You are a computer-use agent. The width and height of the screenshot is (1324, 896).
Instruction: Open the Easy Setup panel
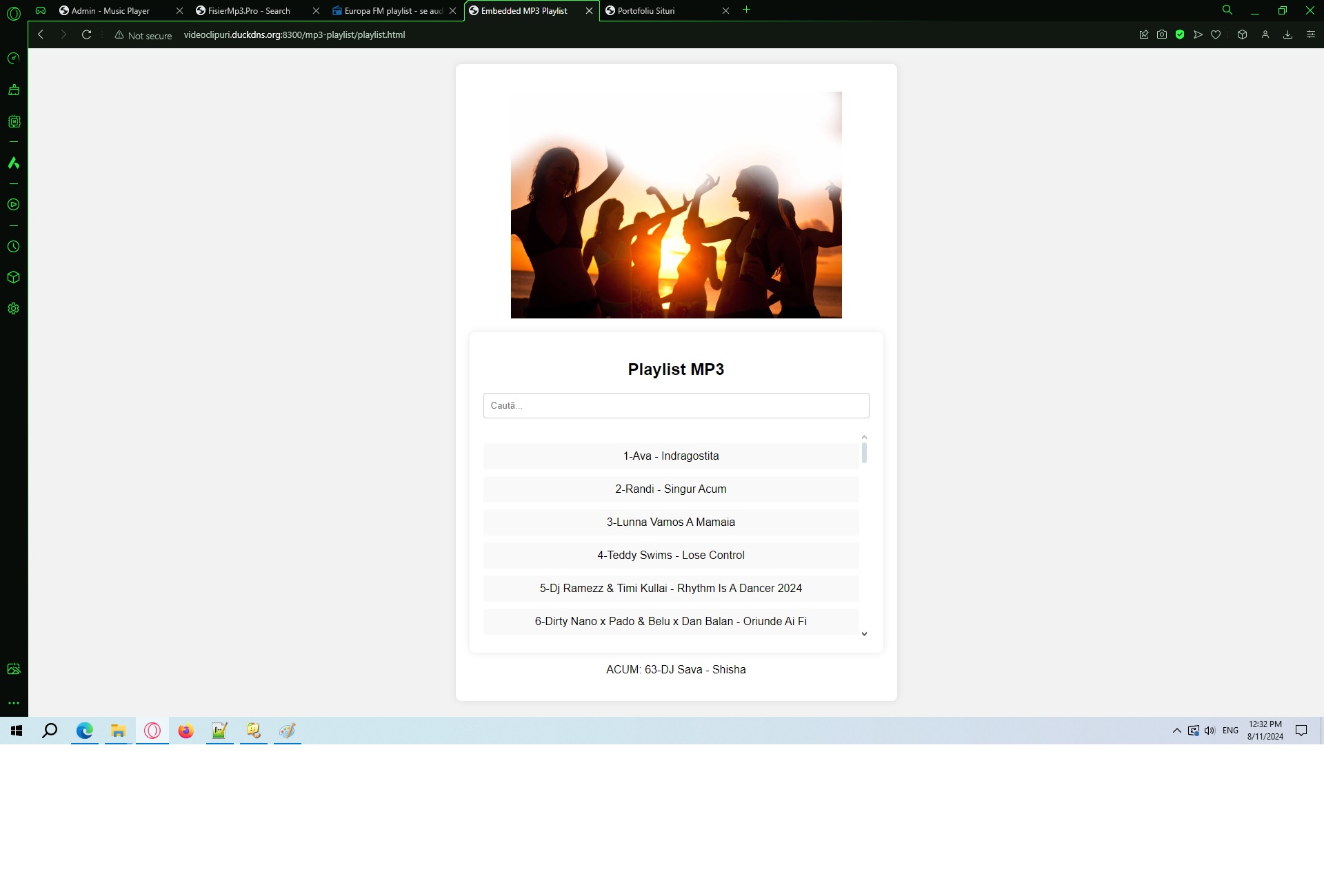tap(1310, 34)
